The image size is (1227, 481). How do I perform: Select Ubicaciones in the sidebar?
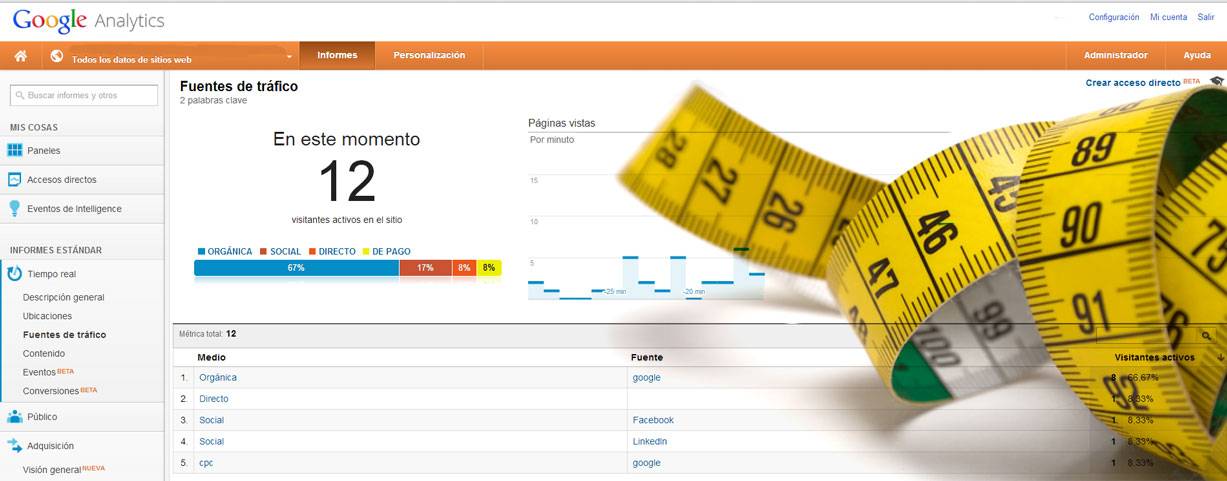tap(47, 316)
